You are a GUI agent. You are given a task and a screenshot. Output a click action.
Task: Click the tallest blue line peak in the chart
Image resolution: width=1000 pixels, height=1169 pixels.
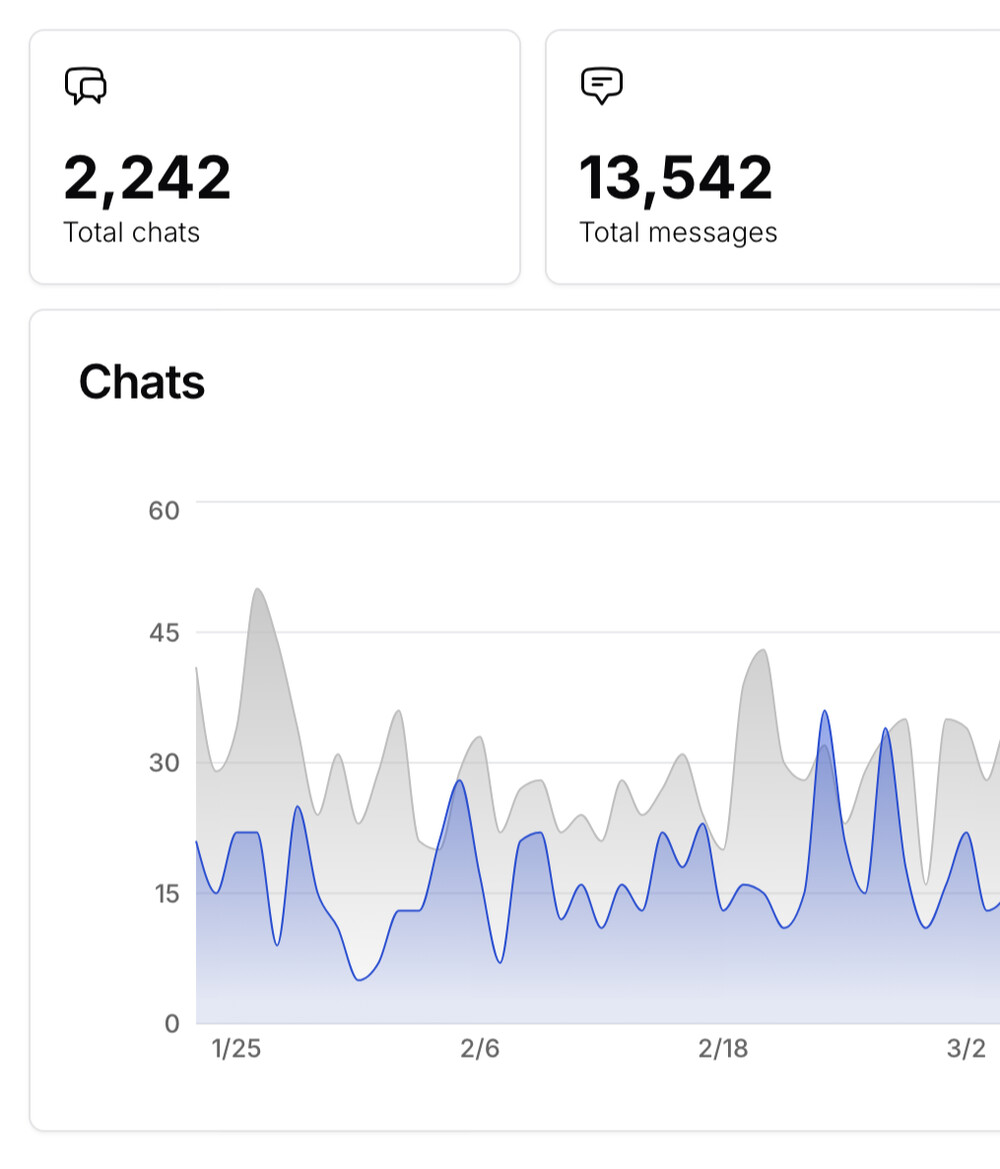824,711
